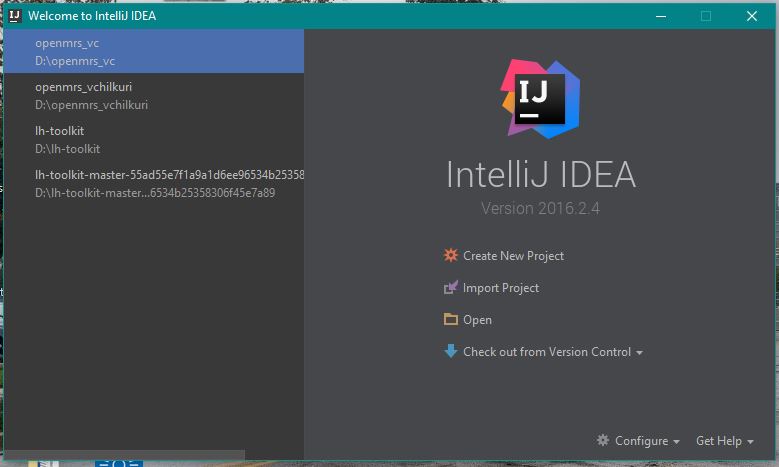Click the Configure gear icon
779x467 pixels.
tap(603, 440)
